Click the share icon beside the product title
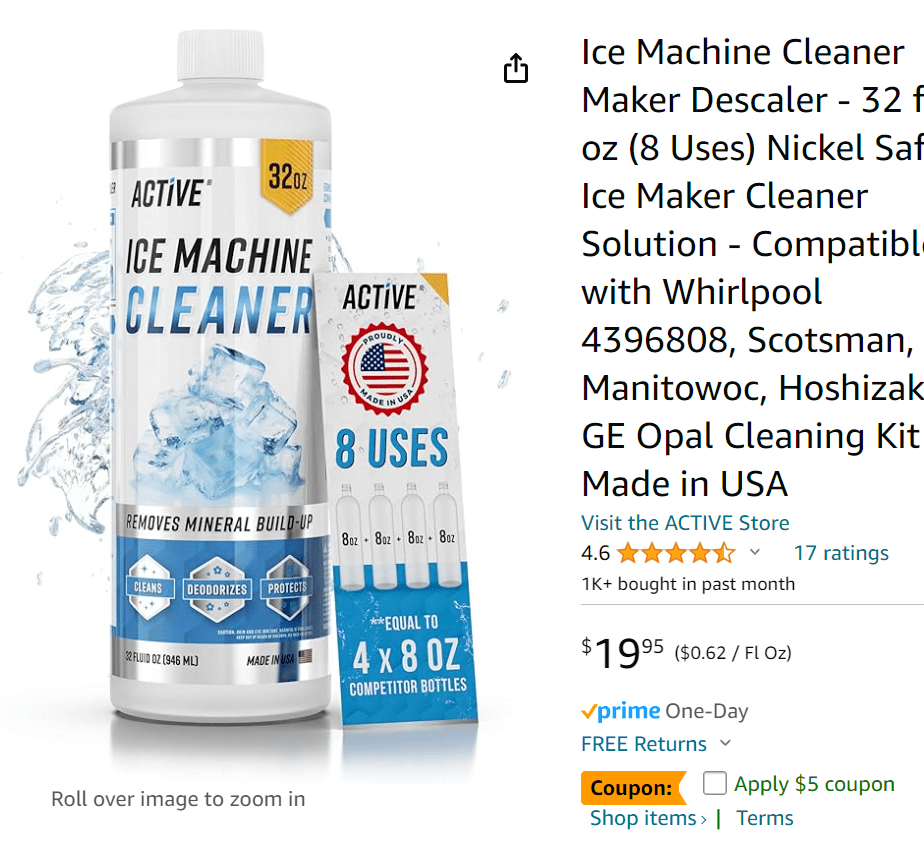The width and height of the screenshot is (924, 841). (516, 69)
